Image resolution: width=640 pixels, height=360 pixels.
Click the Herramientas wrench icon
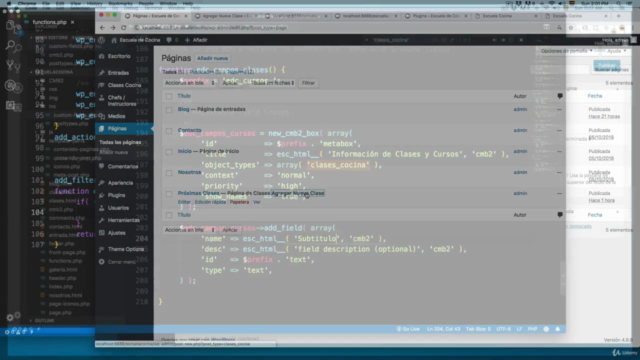(x=101, y=220)
